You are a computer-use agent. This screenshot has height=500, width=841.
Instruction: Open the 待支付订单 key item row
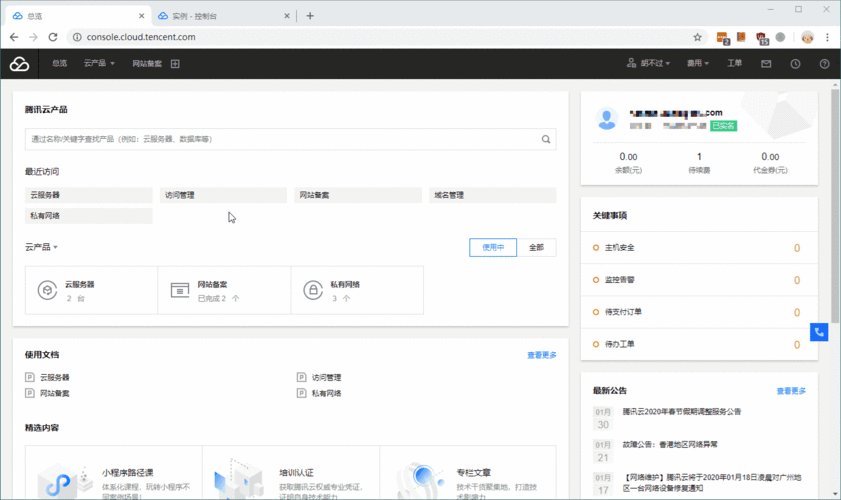(x=699, y=312)
